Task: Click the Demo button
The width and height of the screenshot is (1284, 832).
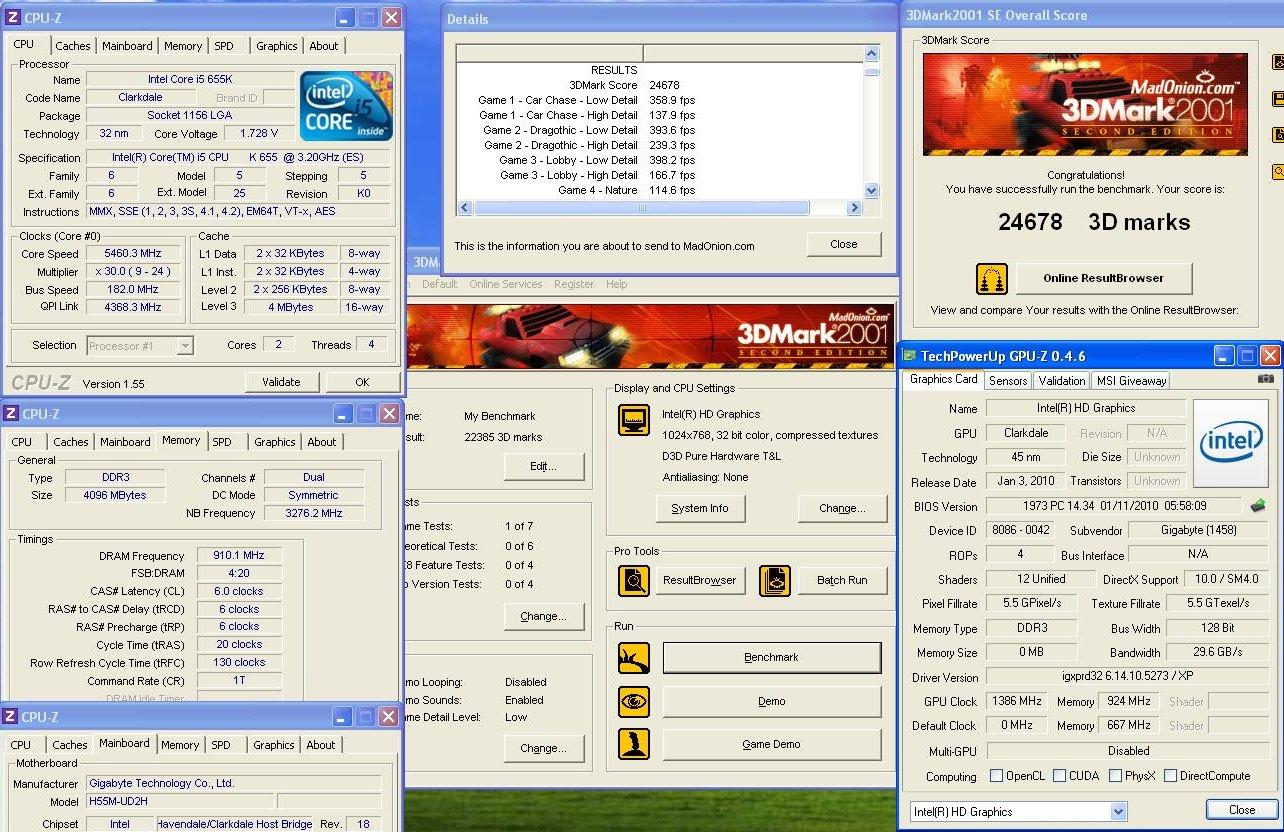Action: pos(772,701)
